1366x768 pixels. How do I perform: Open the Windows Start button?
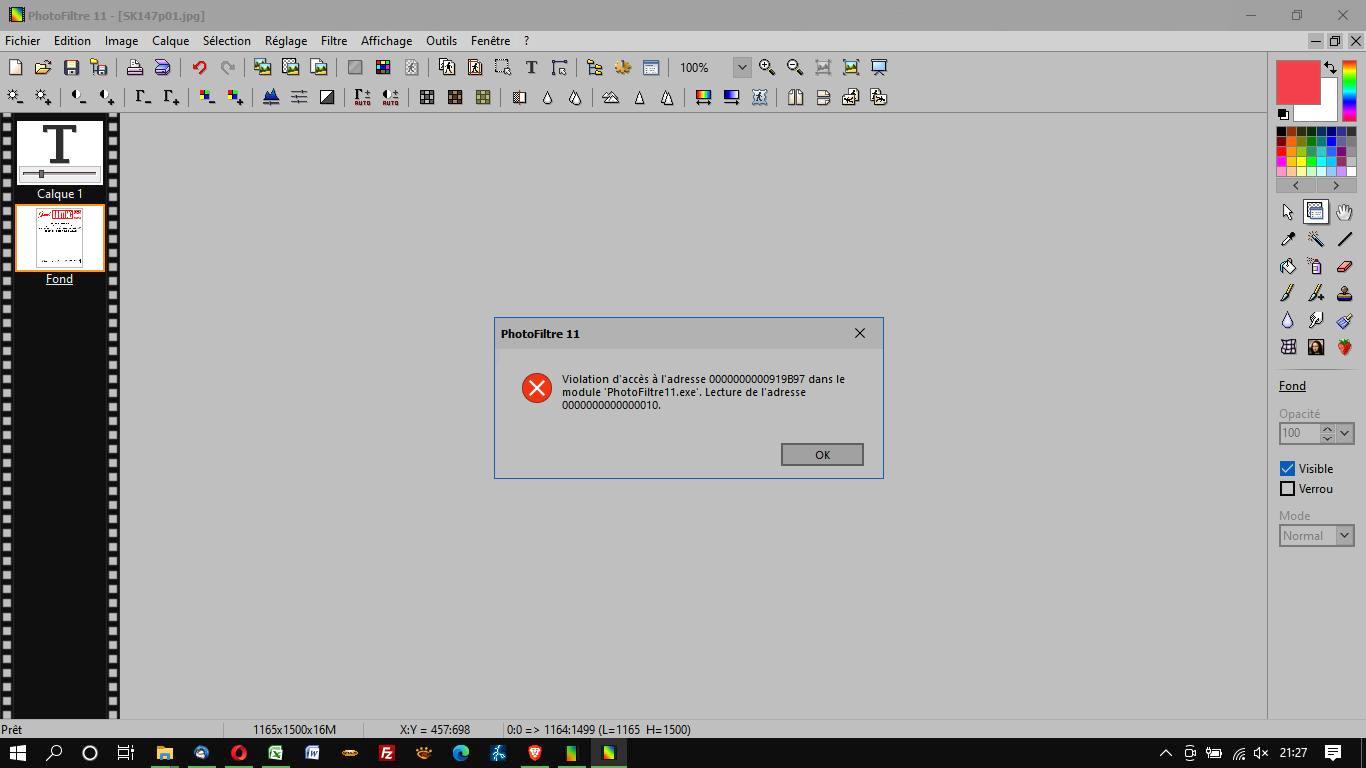point(17,753)
